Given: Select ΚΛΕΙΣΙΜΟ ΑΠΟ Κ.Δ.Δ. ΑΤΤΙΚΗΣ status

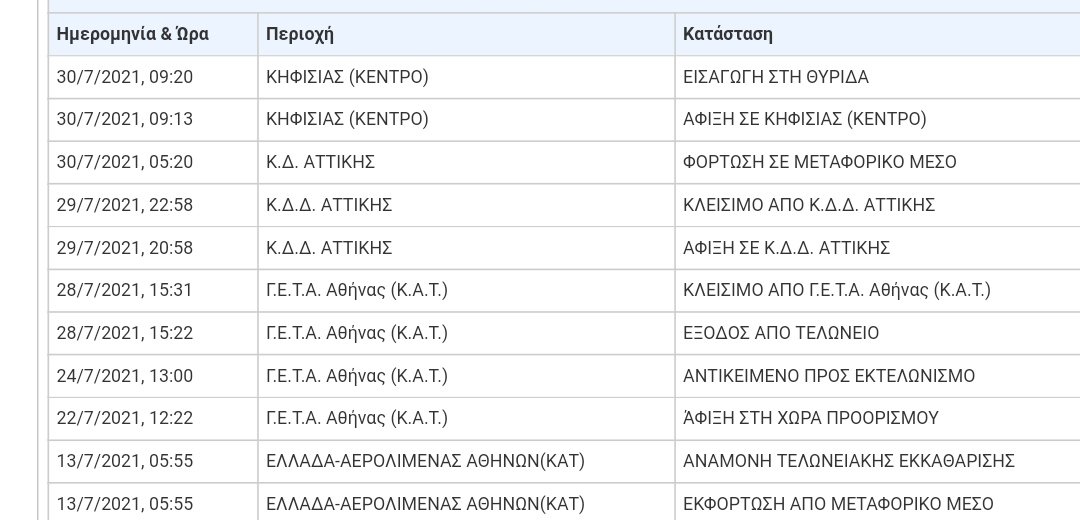Looking at the screenshot, I should (878, 205).
